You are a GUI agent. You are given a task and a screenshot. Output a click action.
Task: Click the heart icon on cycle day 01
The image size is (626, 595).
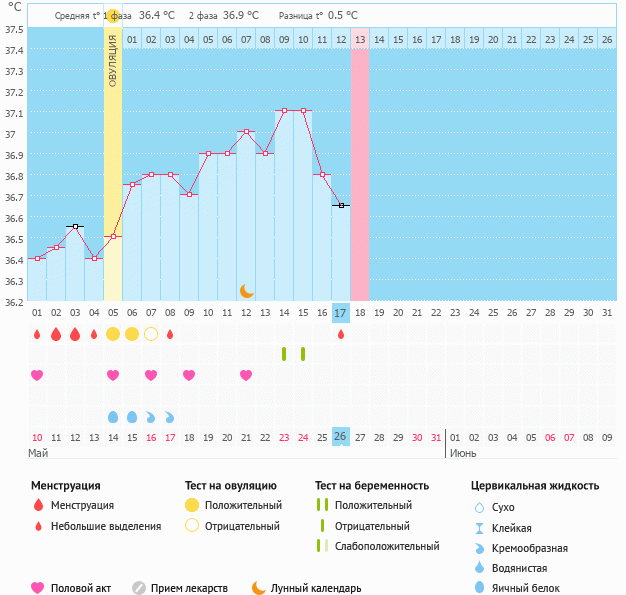point(37,375)
